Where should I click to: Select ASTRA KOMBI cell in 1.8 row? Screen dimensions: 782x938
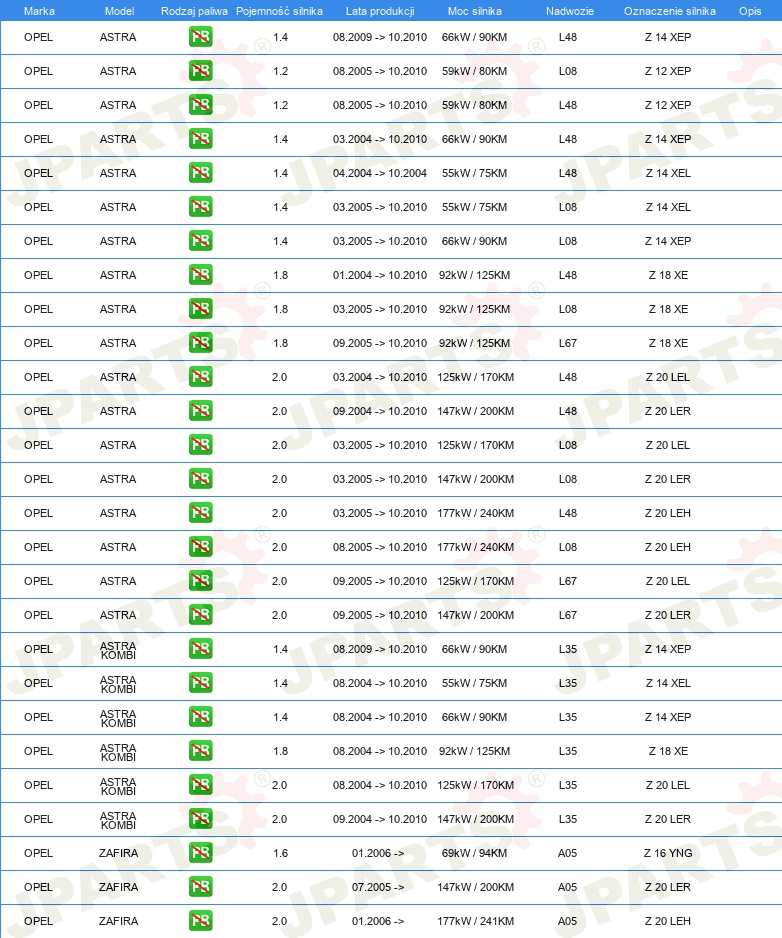[118, 752]
